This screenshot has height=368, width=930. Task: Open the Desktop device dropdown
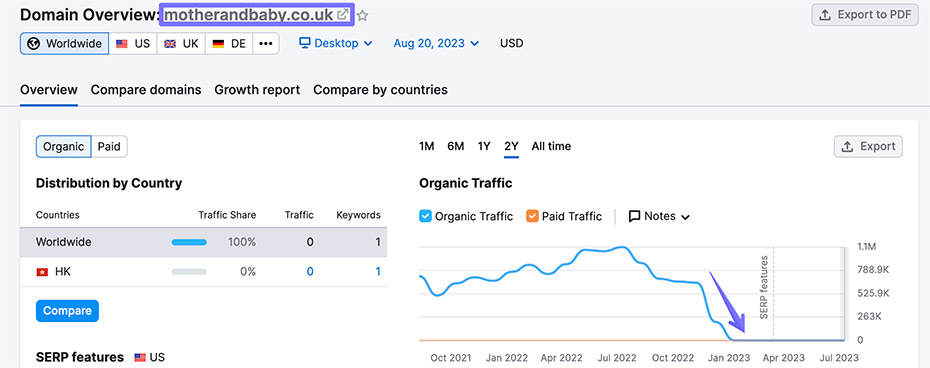(x=336, y=43)
